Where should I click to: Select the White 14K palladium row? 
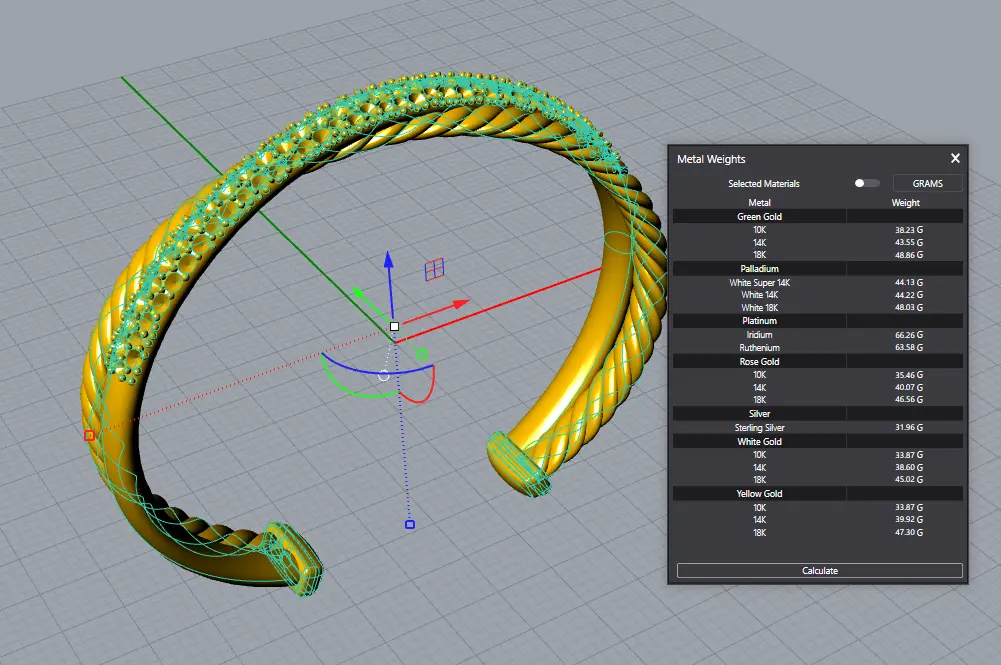click(818, 295)
